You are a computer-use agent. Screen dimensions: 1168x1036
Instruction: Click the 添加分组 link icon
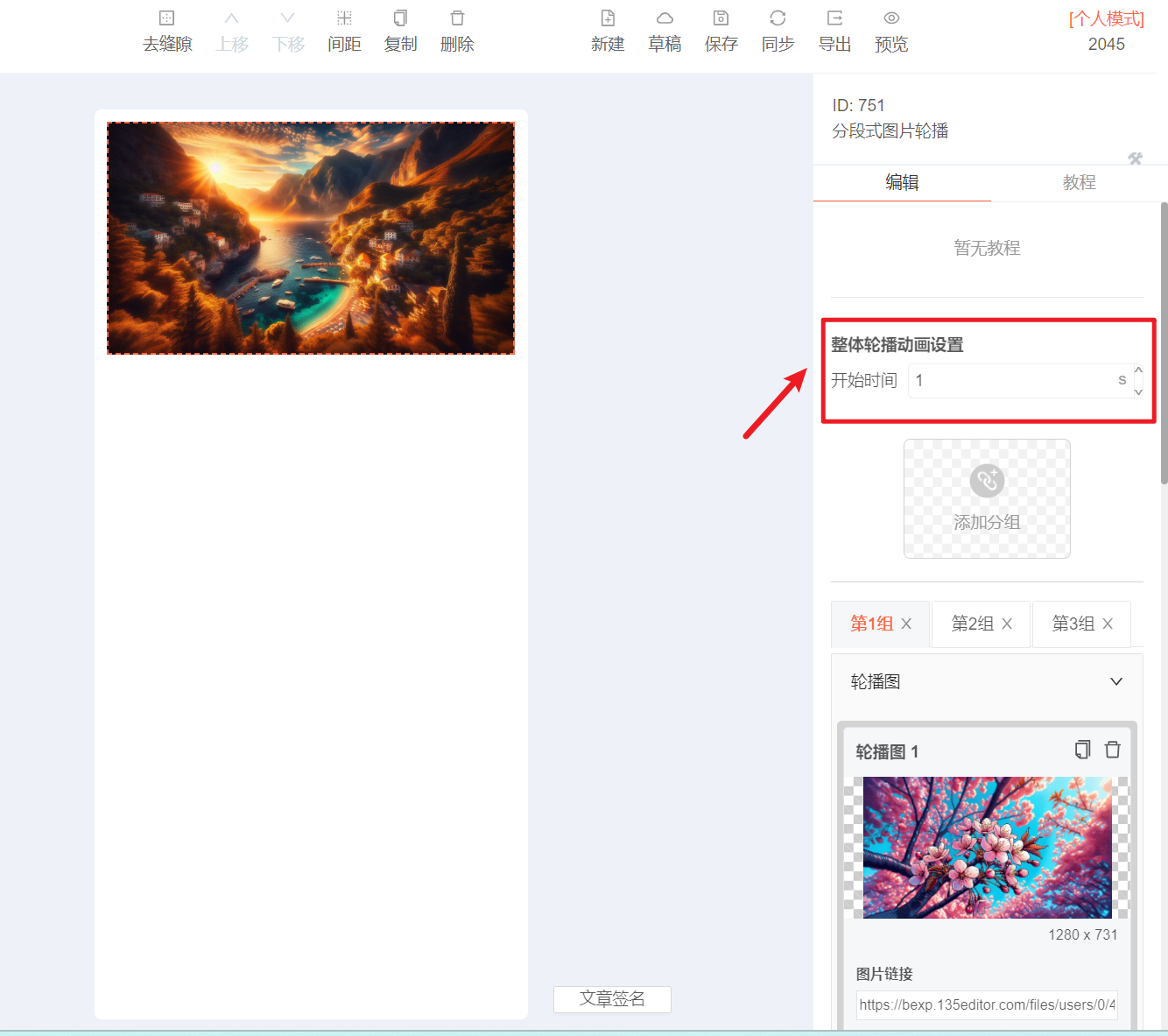tap(987, 481)
